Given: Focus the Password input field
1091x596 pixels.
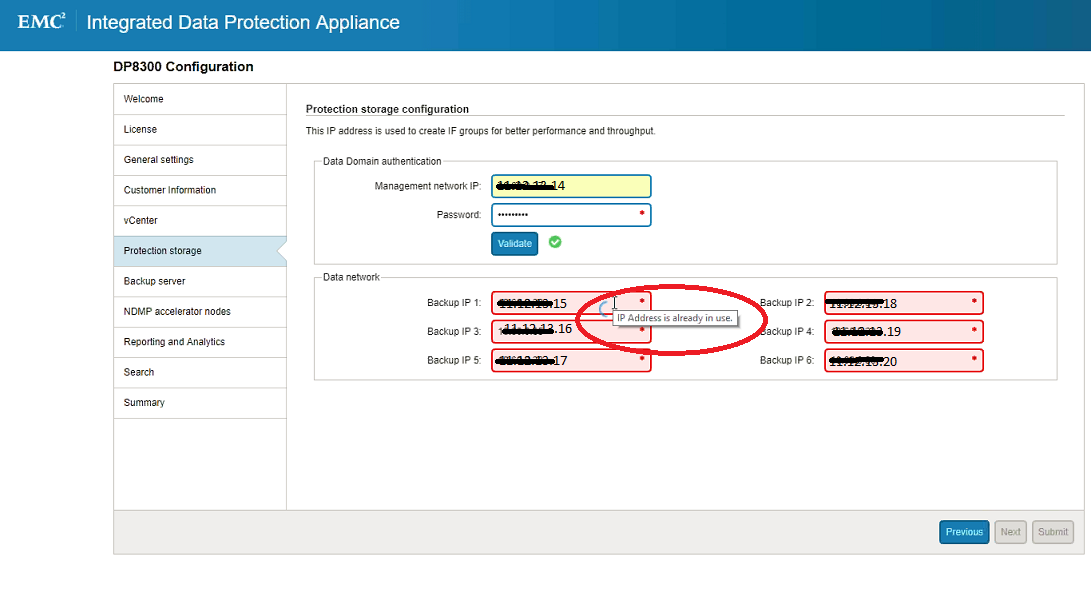Looking at the screenshot, I should (x=570, y=215).
